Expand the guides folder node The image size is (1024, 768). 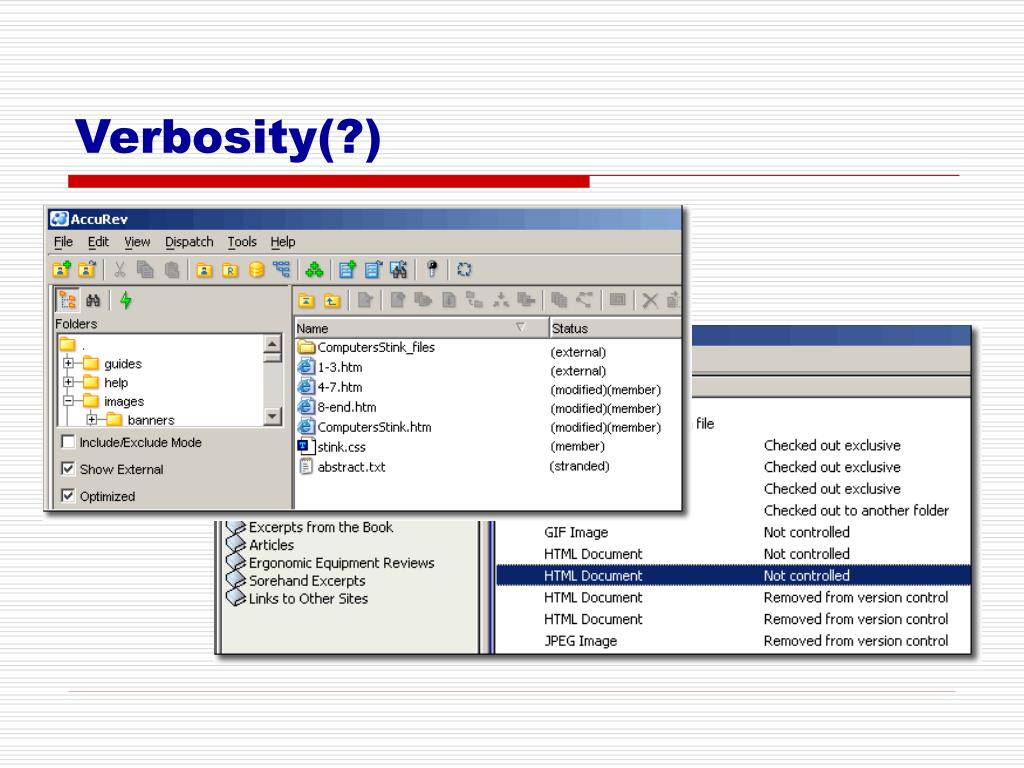coord(68,362)
